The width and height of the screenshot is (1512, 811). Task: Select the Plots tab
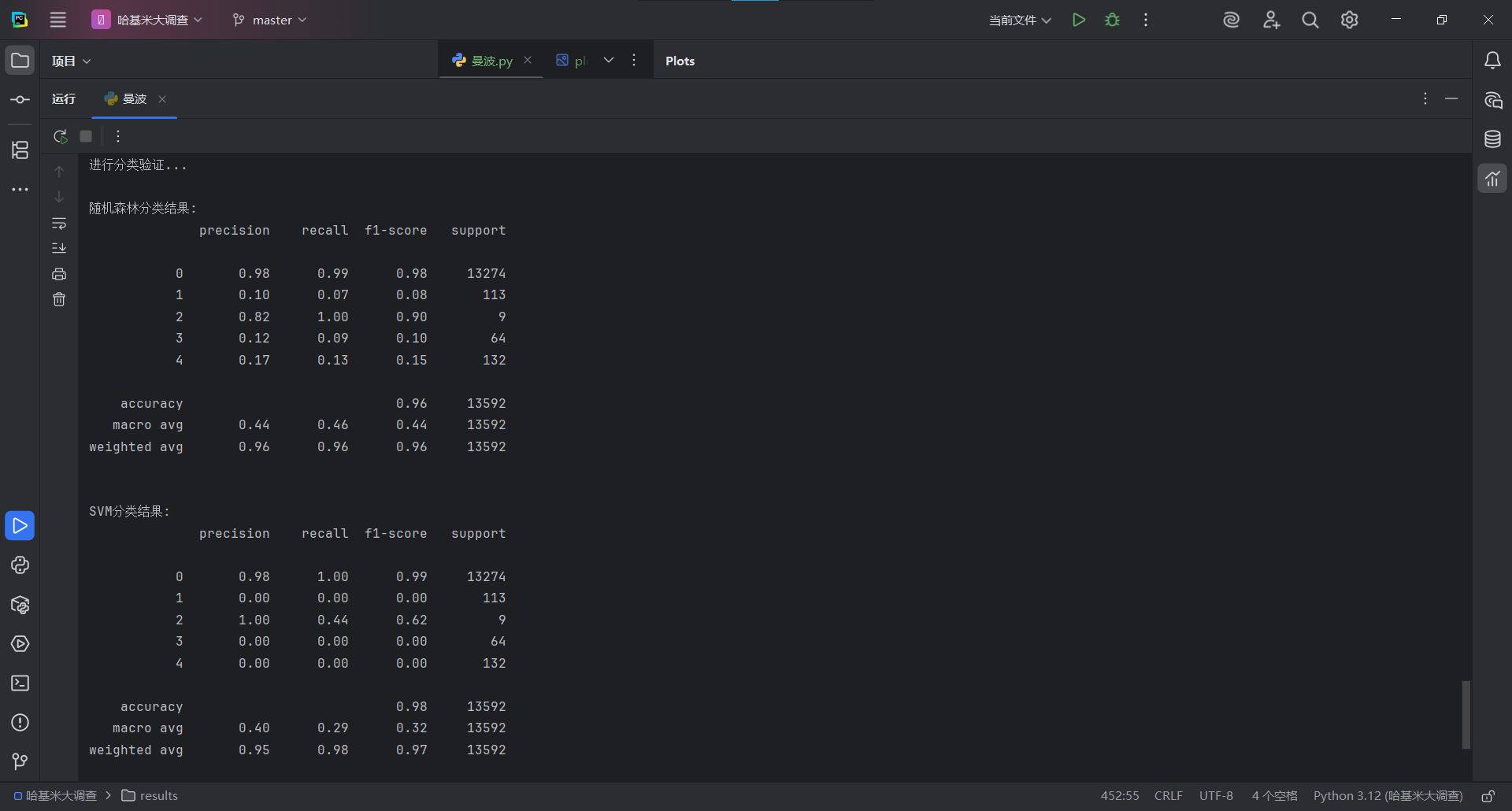coord(680,61)
